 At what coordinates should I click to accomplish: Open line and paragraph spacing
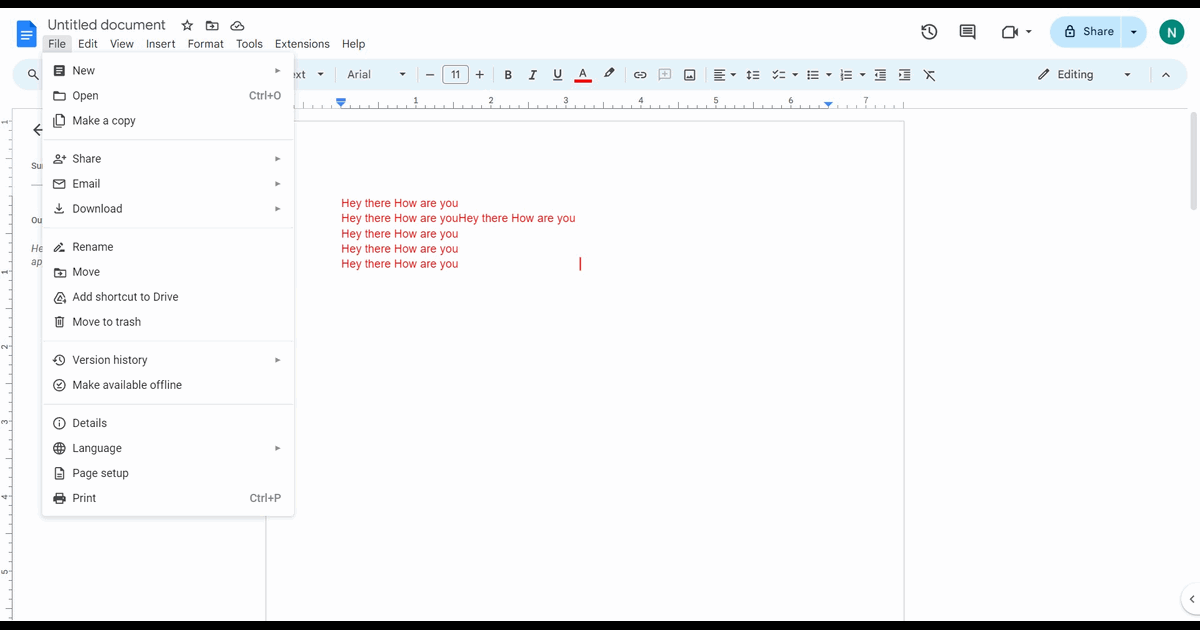(x=753, y=75)
